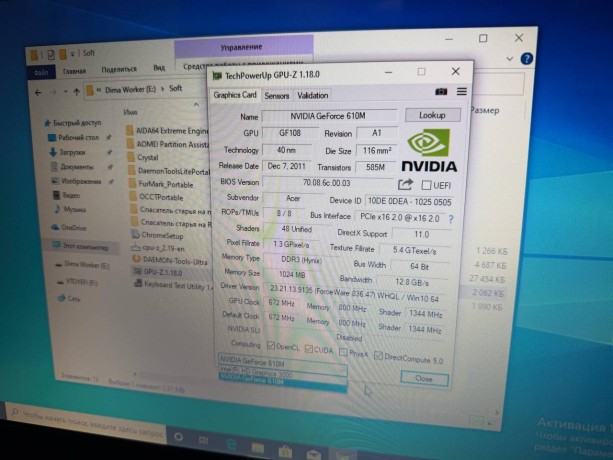Open Explorer recent locations dropdown arrow
The width and height of the screenshot is (613, 460).
pos(65,92)
